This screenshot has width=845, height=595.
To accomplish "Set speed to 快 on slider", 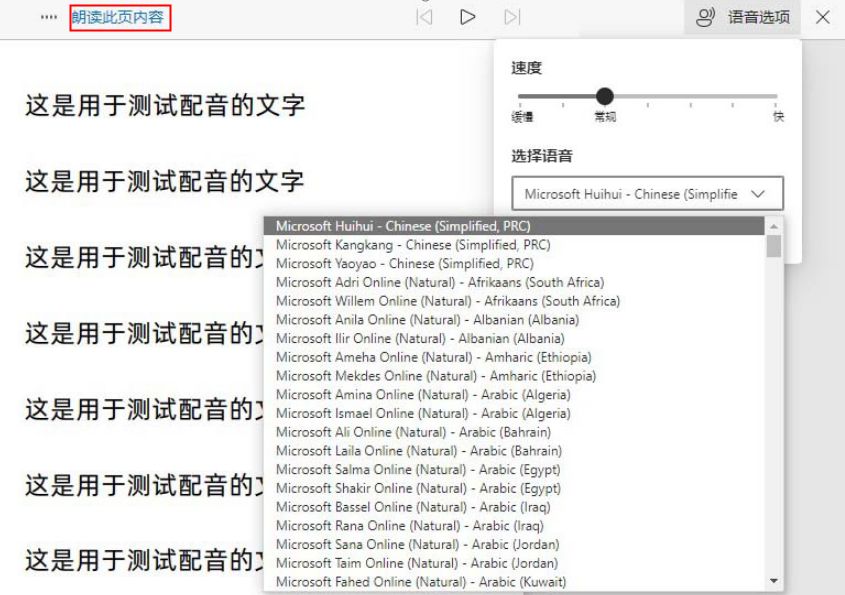I will click(x=776, y=97).
